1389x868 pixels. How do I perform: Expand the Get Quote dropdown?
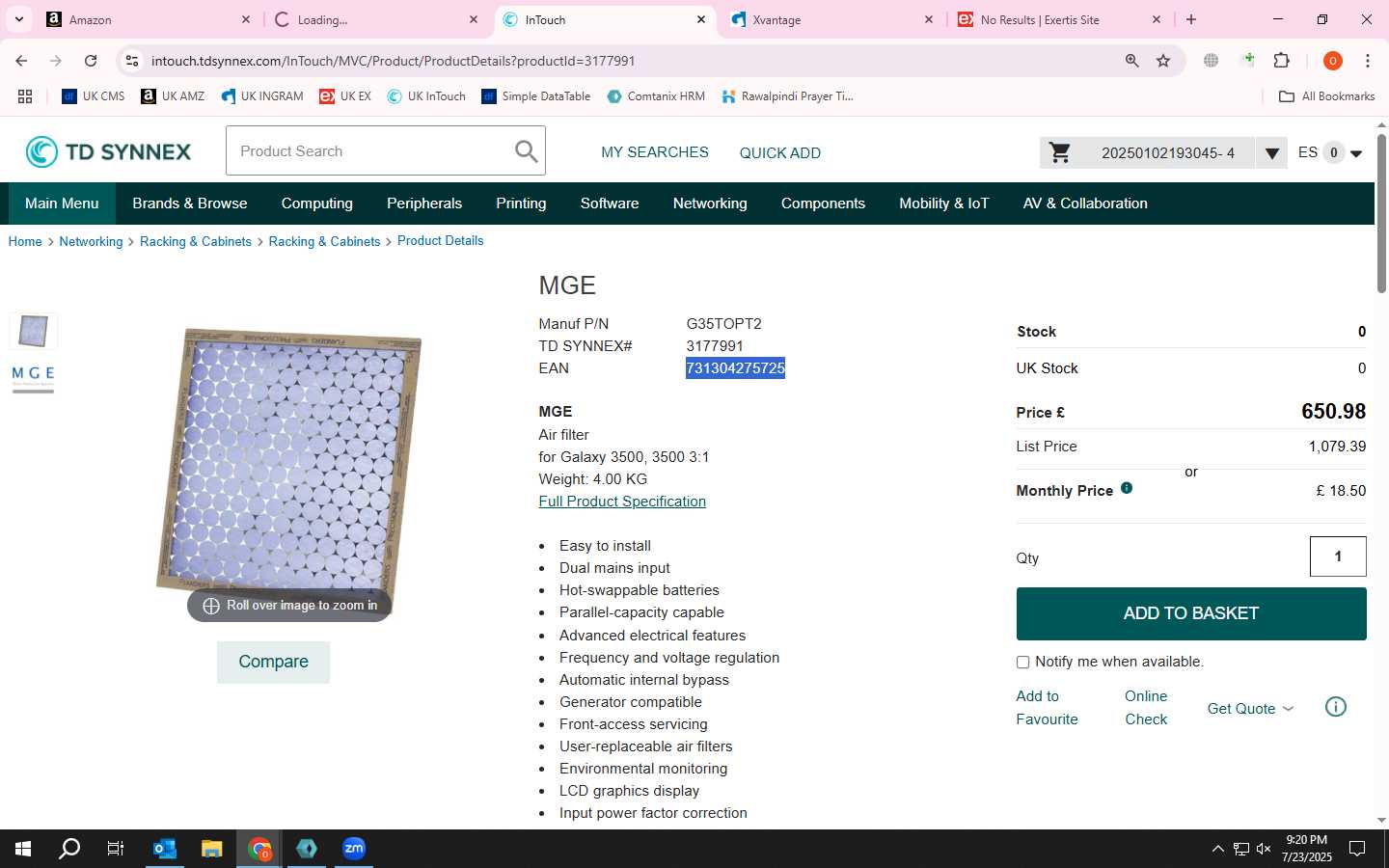click(1250, 709)
